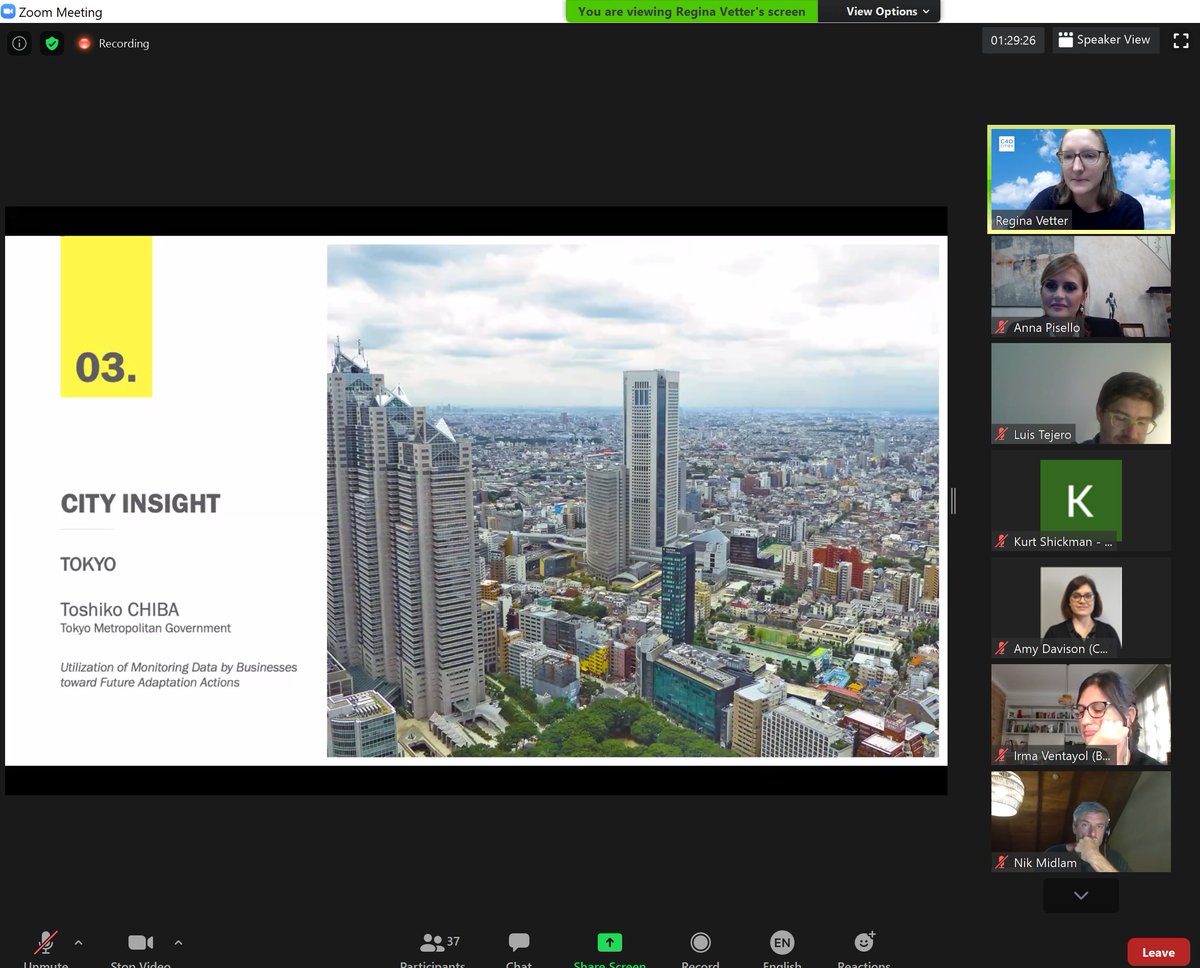Select Irma Ventayol's video thumbnail

click(1081, 714)
